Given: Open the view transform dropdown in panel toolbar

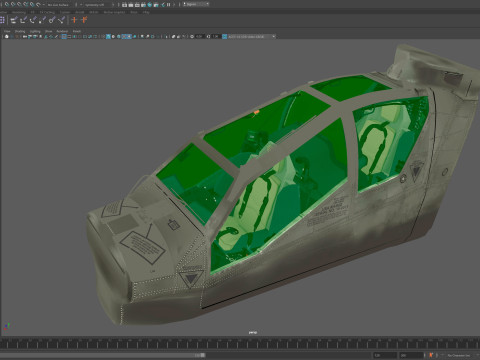Looking at the screenshot, I should coord(252,36).
